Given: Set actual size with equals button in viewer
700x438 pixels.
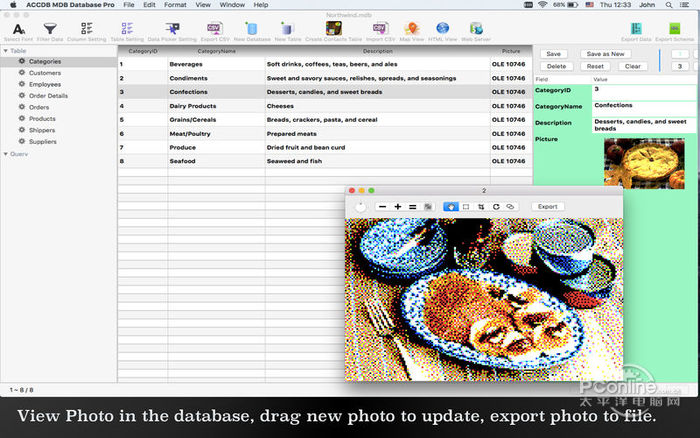Looking at the screenshot, I should pos(412,207).
